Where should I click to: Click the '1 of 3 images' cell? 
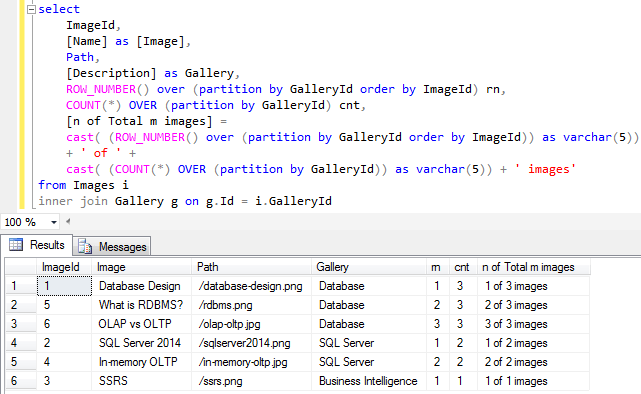pyautogui.click(x=533, y=286)
